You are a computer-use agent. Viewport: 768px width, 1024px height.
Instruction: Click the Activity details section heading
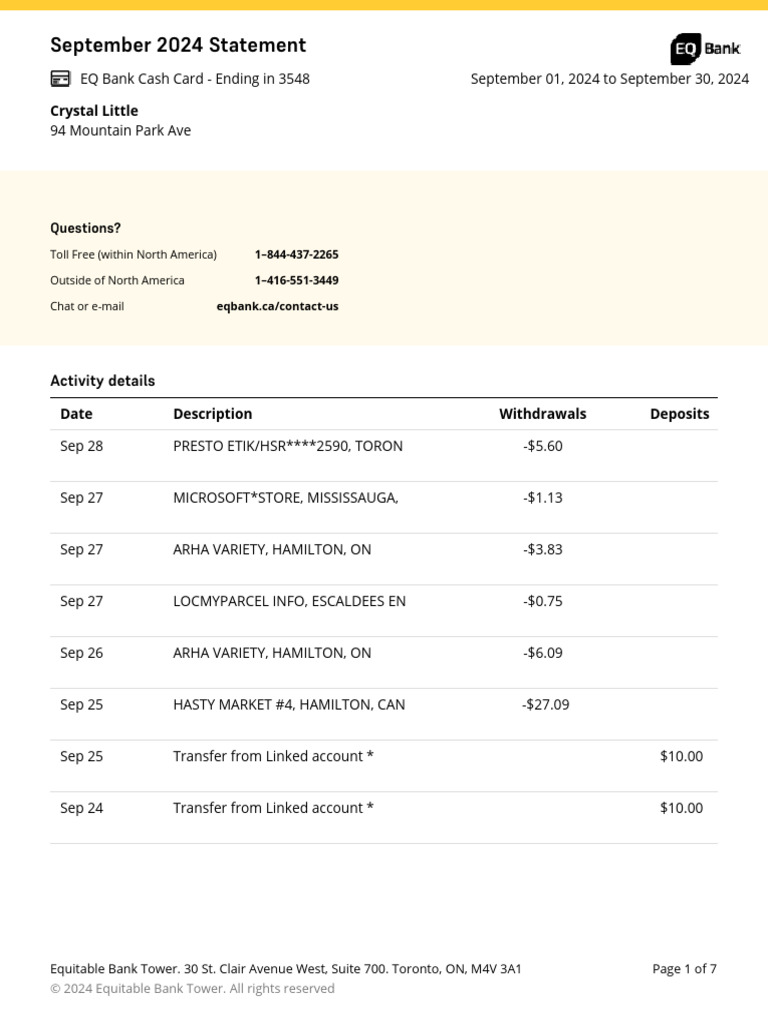tap(102, 381)
